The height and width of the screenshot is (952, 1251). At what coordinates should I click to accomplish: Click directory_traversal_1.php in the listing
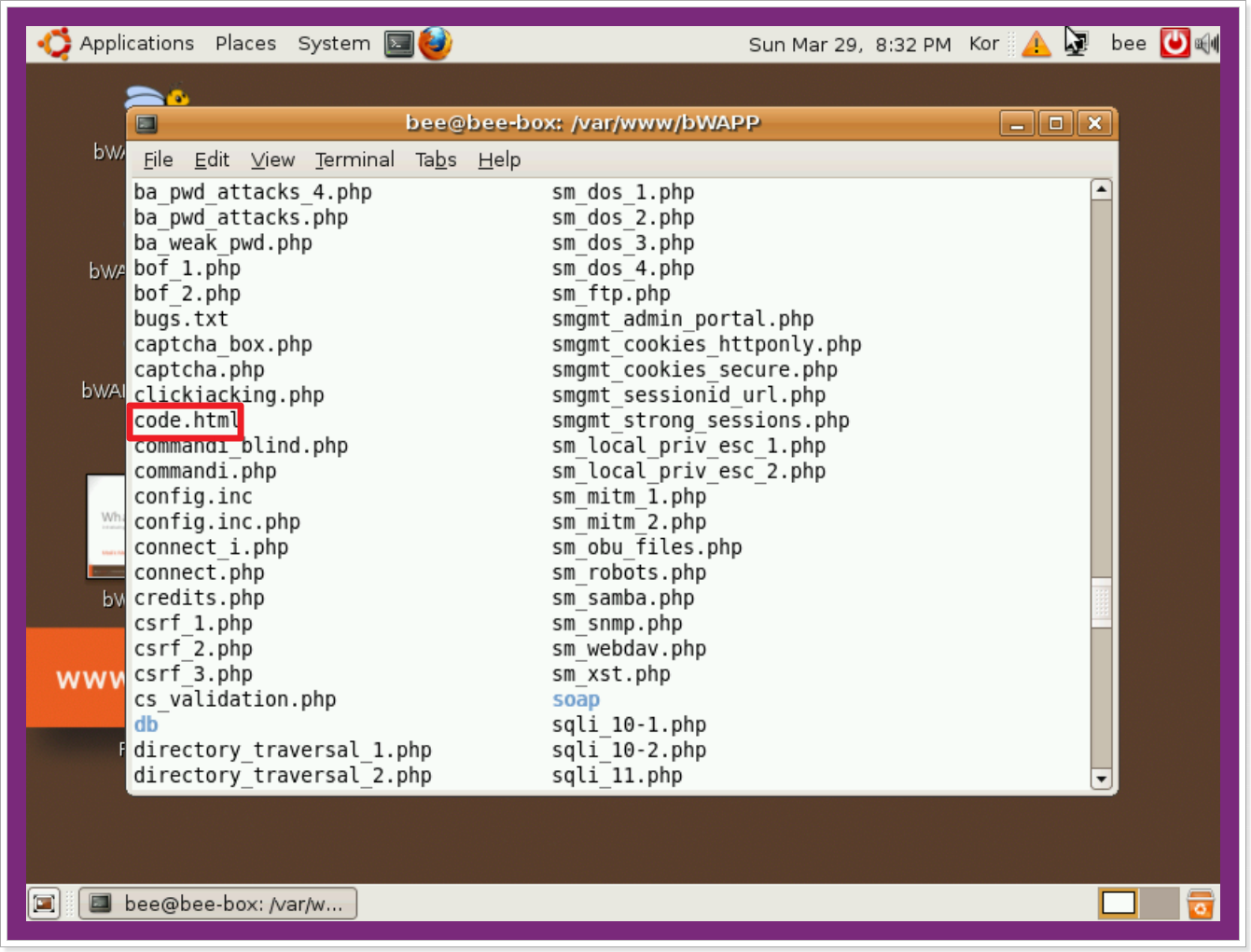pyautogui.click(x=283, y=751)
